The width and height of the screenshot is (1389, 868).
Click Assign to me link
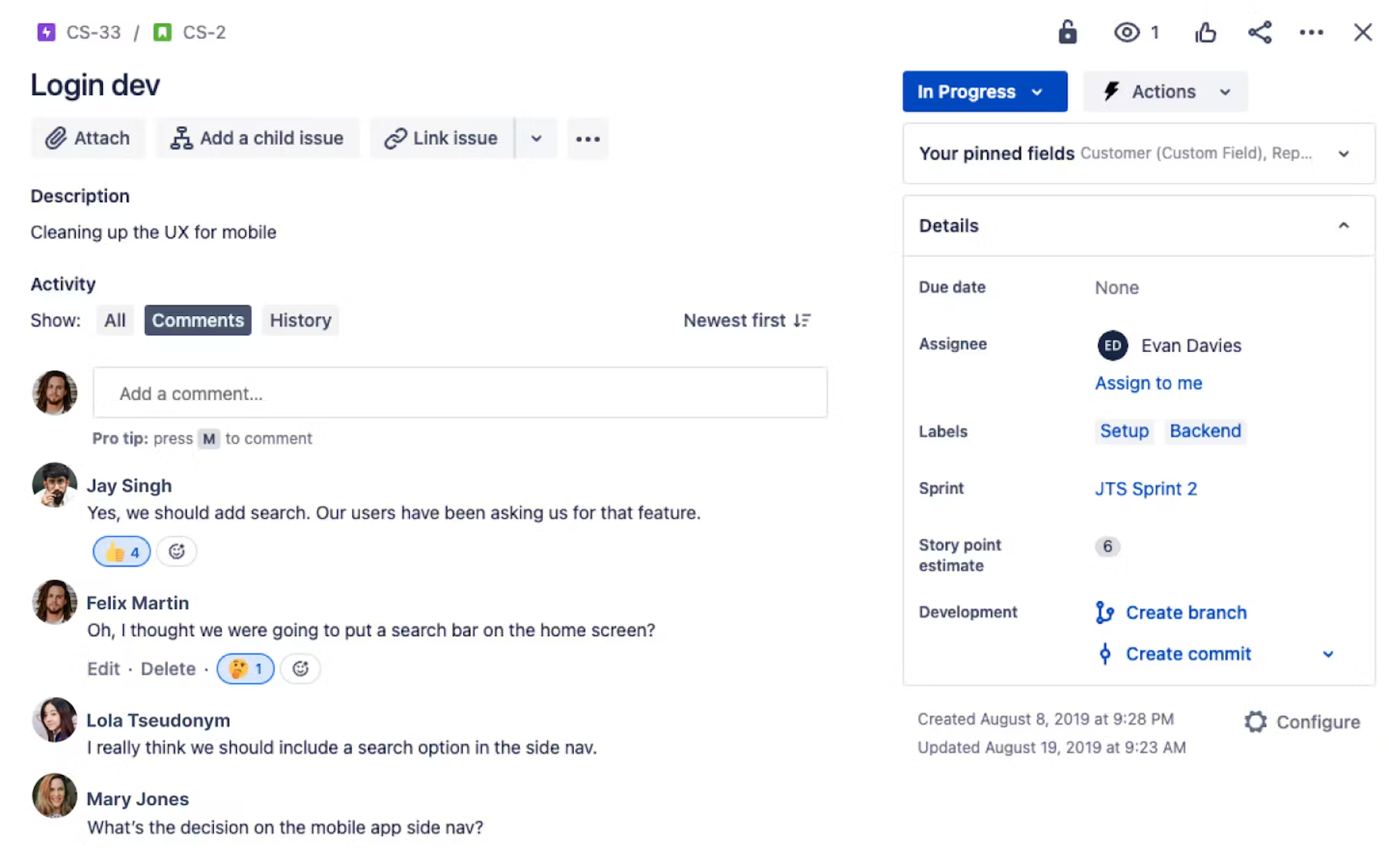(1149, 383)
